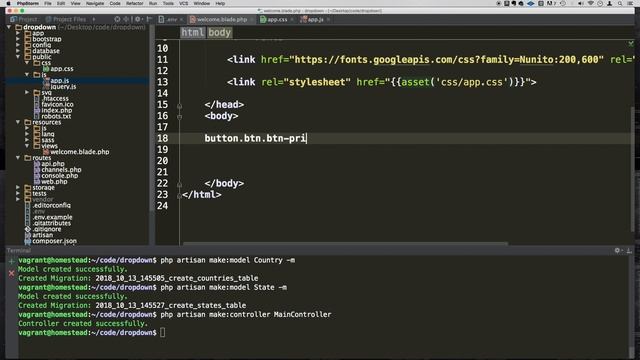This screenshot has width=640, height=360.
Task: Hide the Terminal panel with hide icon
Action: (x=629, y=250)
